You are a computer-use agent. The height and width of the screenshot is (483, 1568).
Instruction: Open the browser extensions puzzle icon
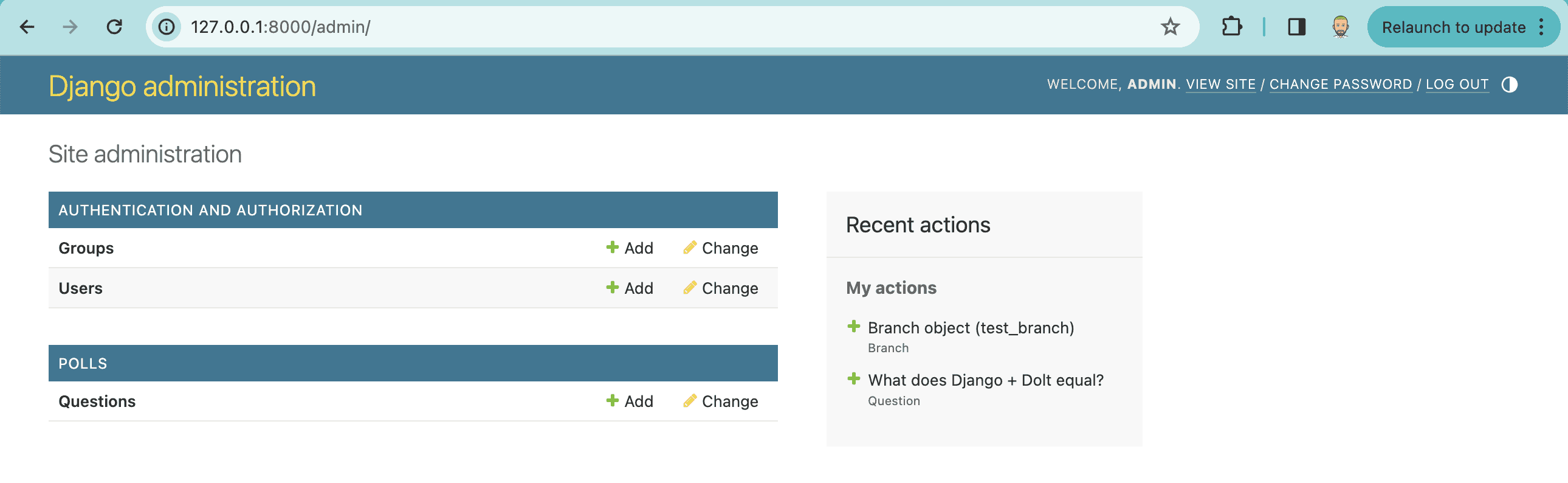(1231, 27)
